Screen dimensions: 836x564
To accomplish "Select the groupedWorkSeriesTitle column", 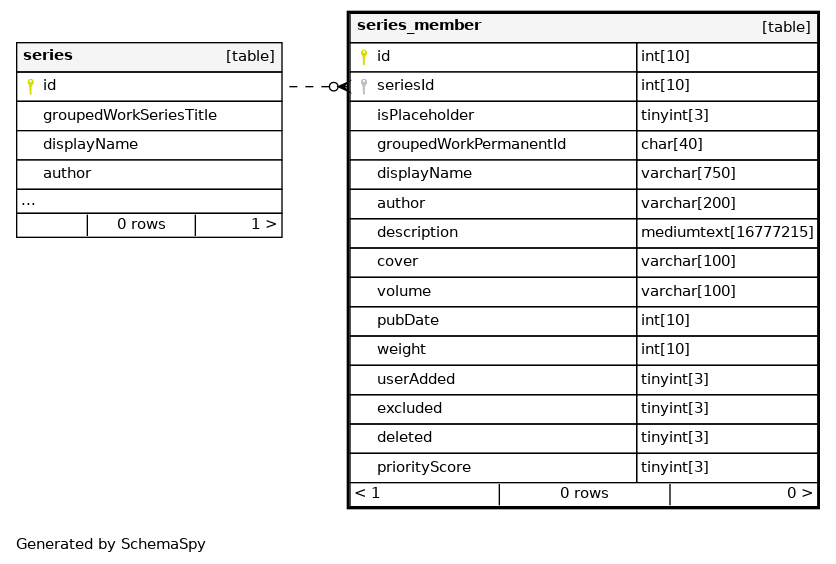I will pos(129,115).
